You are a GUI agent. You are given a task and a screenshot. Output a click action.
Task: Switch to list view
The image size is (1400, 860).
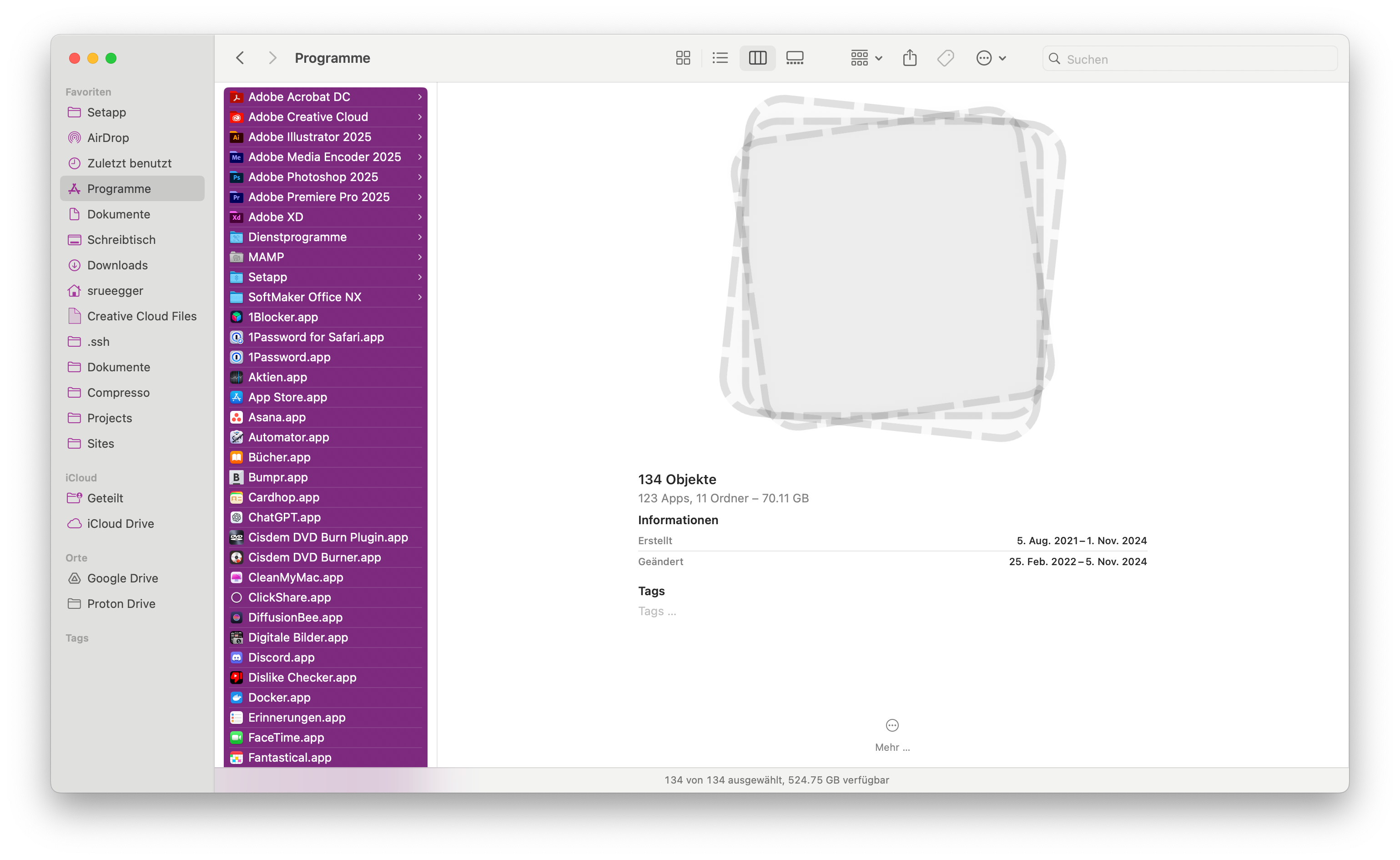click(x=720, y=58)
